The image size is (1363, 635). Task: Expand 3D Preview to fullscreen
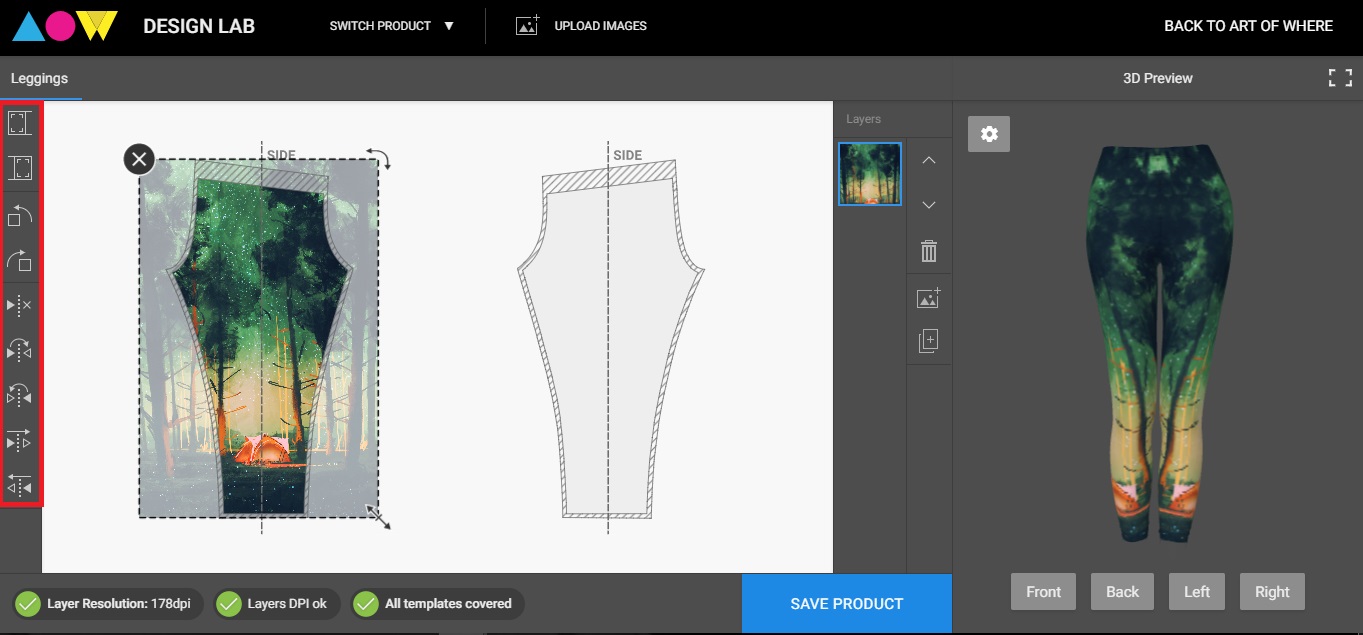coord(1340,78)
